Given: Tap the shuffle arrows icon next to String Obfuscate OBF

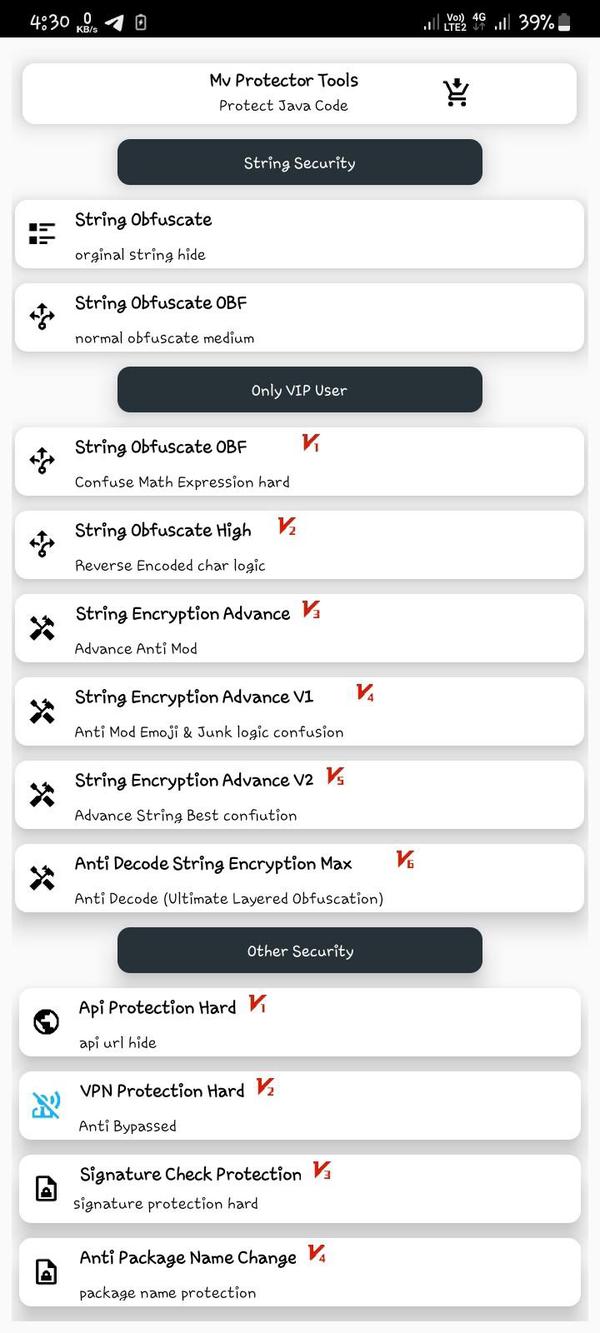Looking at the screenshot, I should (41, 317).
